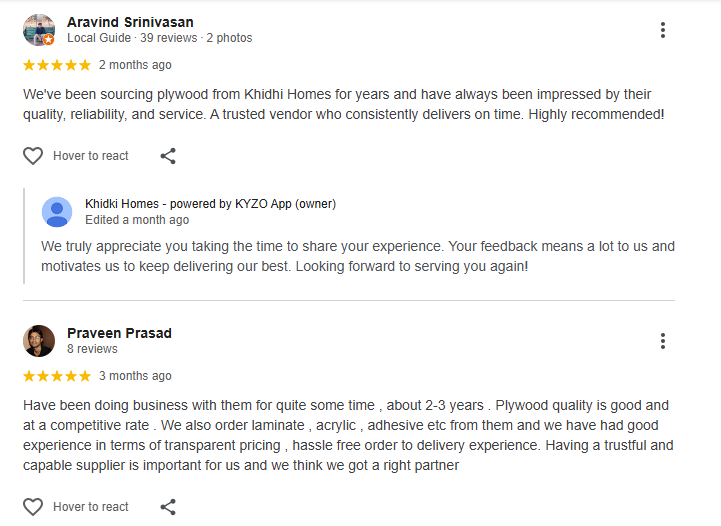Like Aravind Srinivasan's review with heart
The height and width of the screenshot is (526, 721).
coord(33,156)
